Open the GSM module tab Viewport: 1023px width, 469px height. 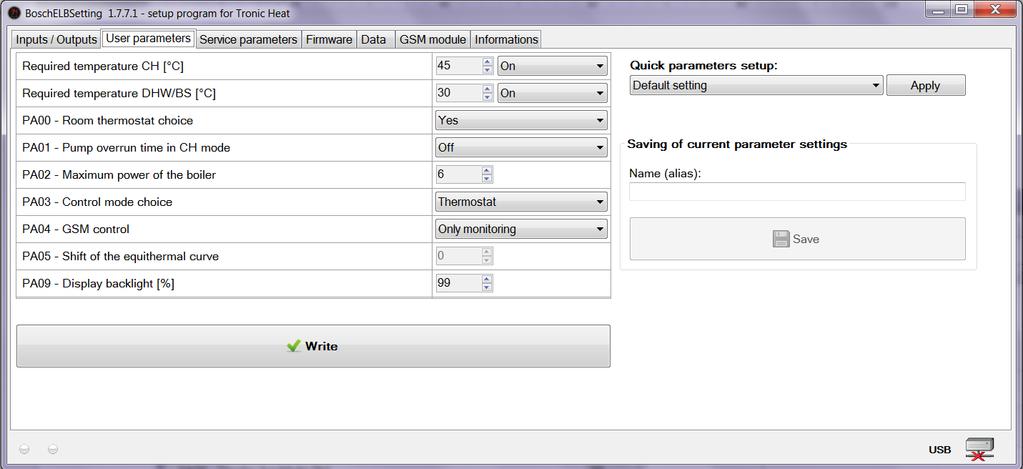[433, 40]
